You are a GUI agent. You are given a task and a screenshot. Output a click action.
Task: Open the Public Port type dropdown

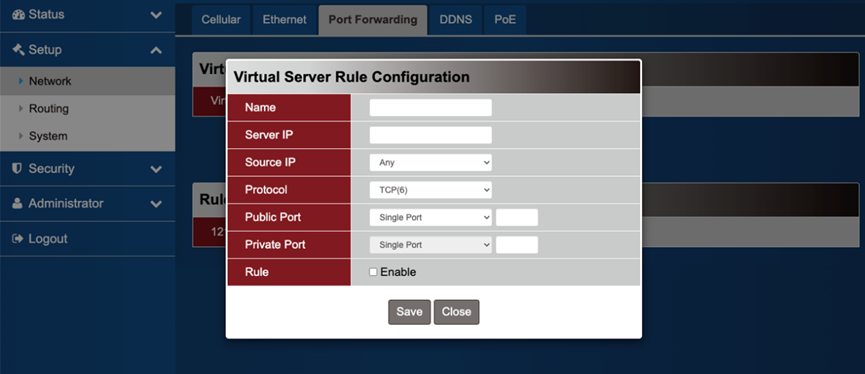pos(430,217)
